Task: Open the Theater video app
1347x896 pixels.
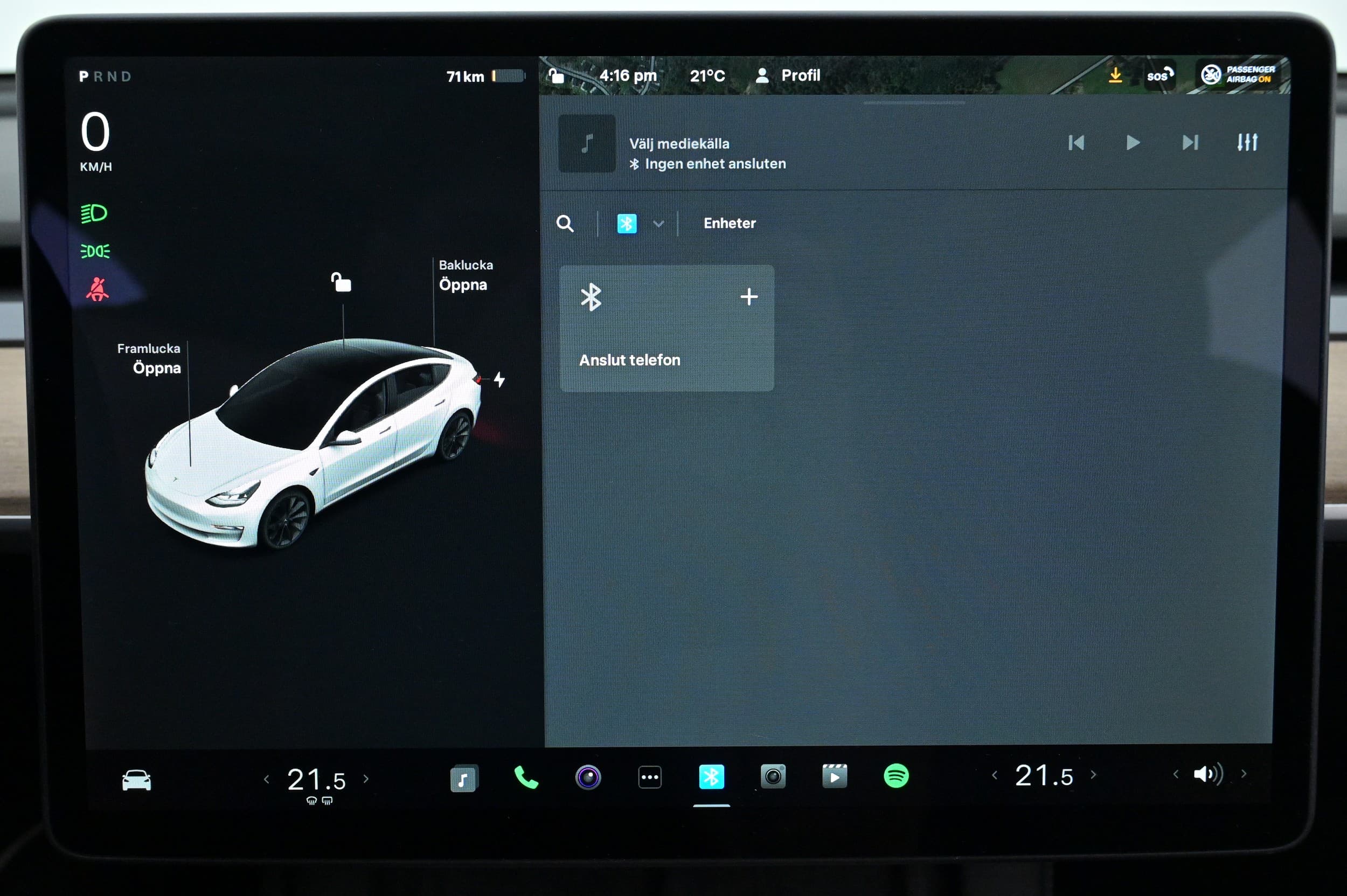Action: 835,776
